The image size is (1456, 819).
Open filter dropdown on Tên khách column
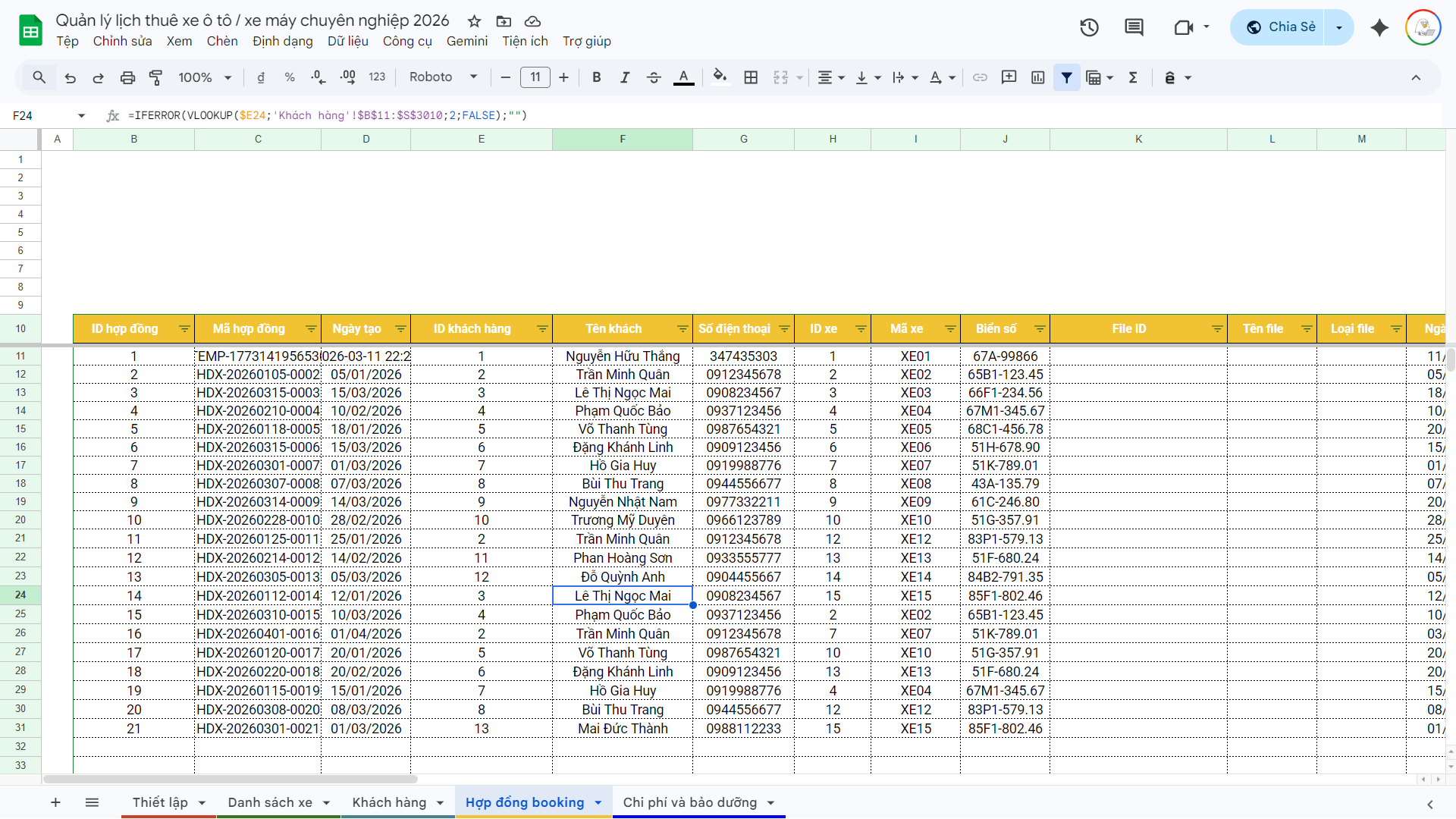[682, 329]
